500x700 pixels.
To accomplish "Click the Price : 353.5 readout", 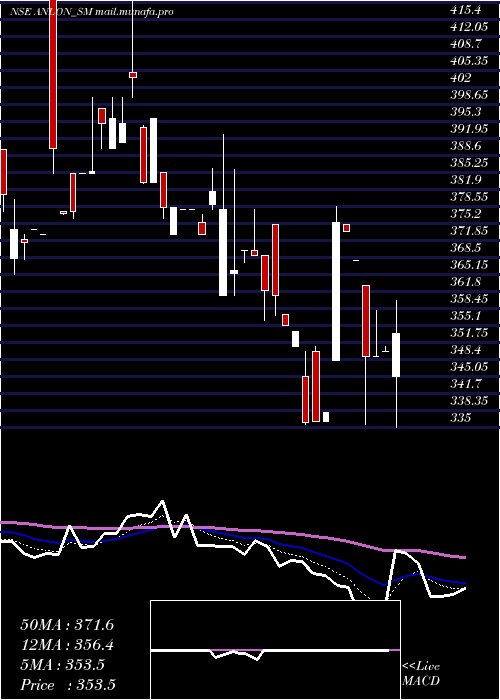I will tap(68, 685).
